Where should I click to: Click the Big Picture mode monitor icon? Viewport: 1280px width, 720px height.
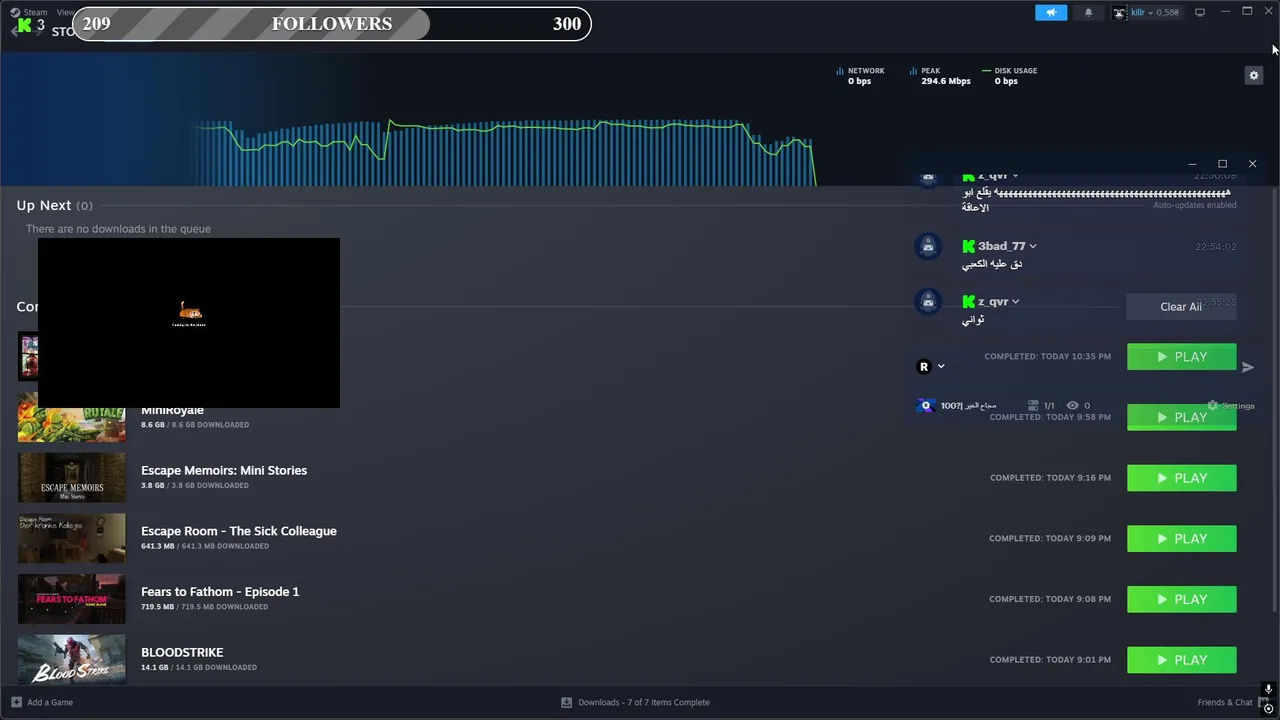[1200, 12]
